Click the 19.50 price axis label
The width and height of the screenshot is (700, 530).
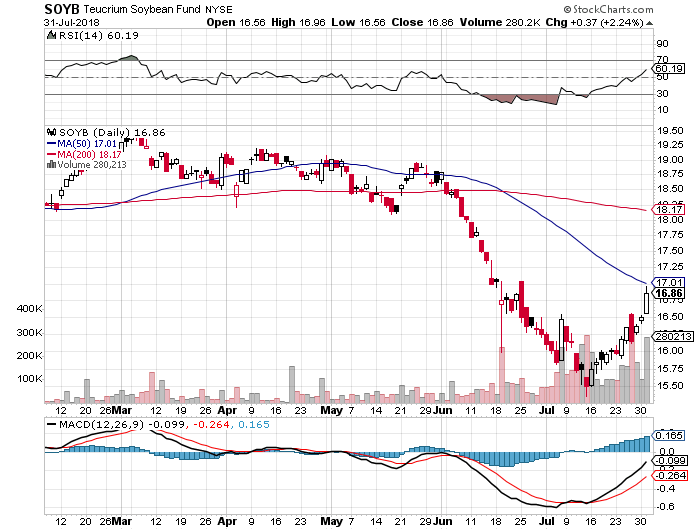pos(670,130)
